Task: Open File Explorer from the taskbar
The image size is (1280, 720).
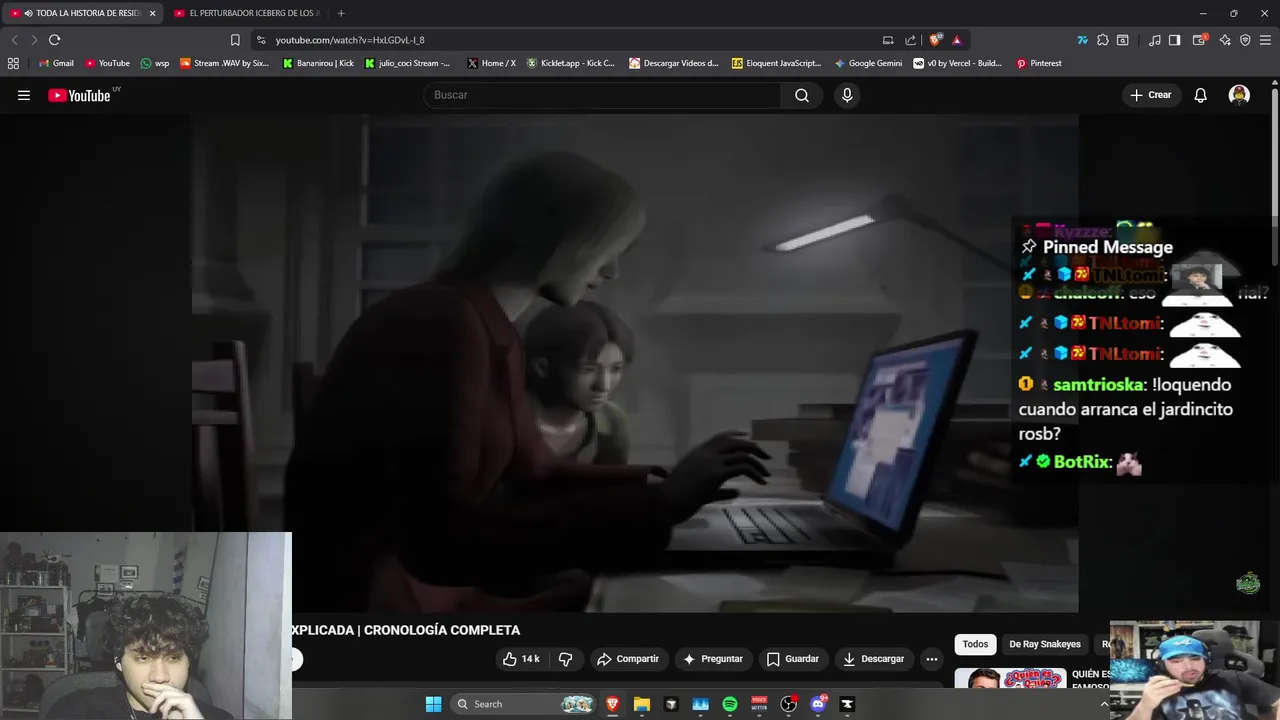Action: [x=642, y=704]
